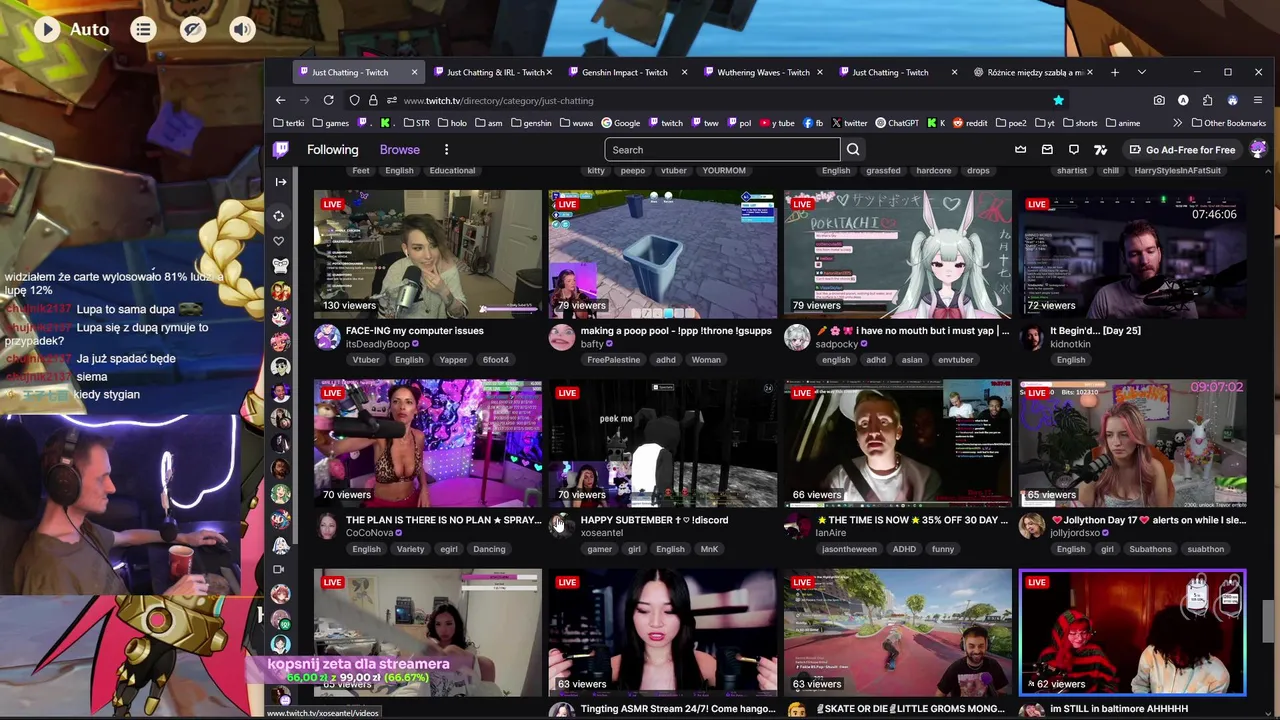The height and width of the screenshot is (720, 1280).
Task: Open the Prime loot crown icon
Action: pos(1021,150)
